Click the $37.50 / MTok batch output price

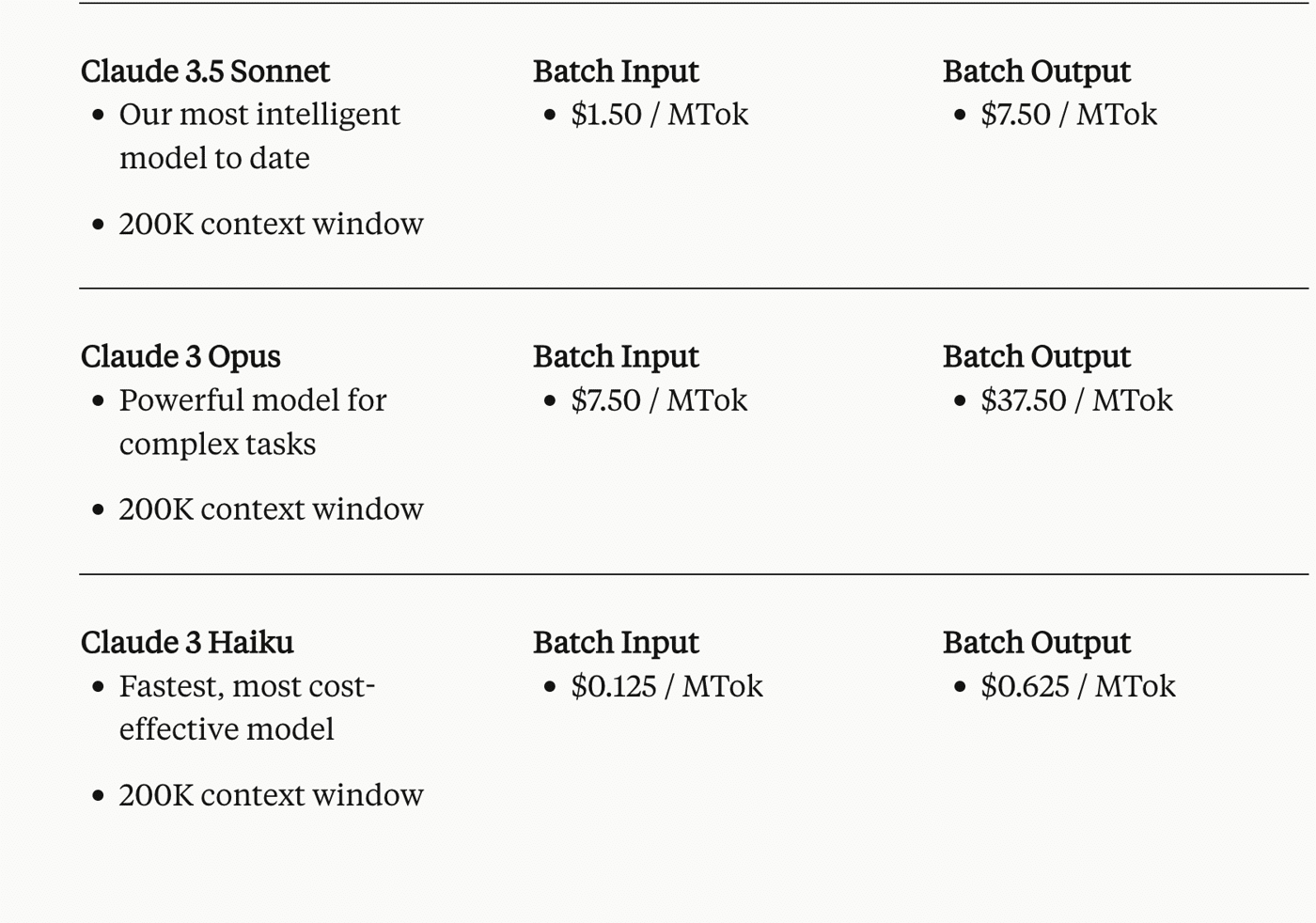1077,400
